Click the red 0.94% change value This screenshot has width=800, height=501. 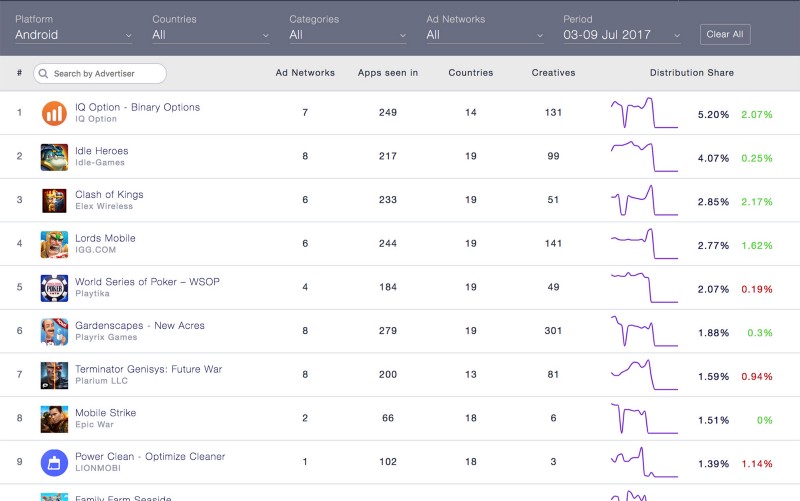pos(757,377)
